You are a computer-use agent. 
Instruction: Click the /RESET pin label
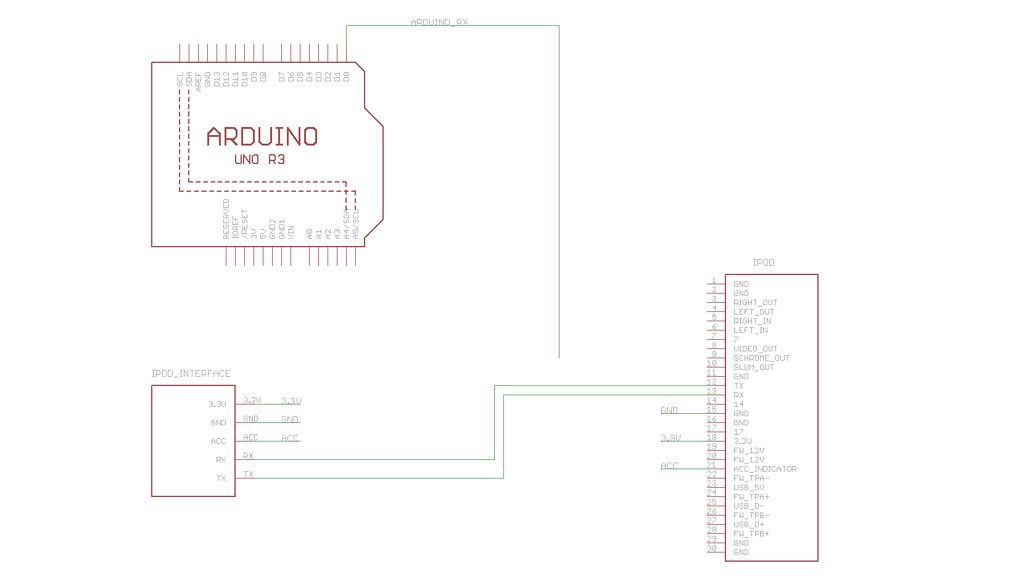pyautogui.click(x=245, y=223)
